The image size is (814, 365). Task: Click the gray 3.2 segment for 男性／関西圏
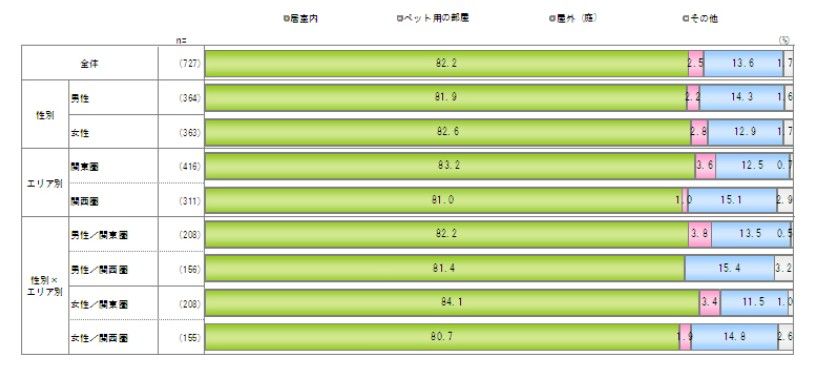tap(783, 268)
